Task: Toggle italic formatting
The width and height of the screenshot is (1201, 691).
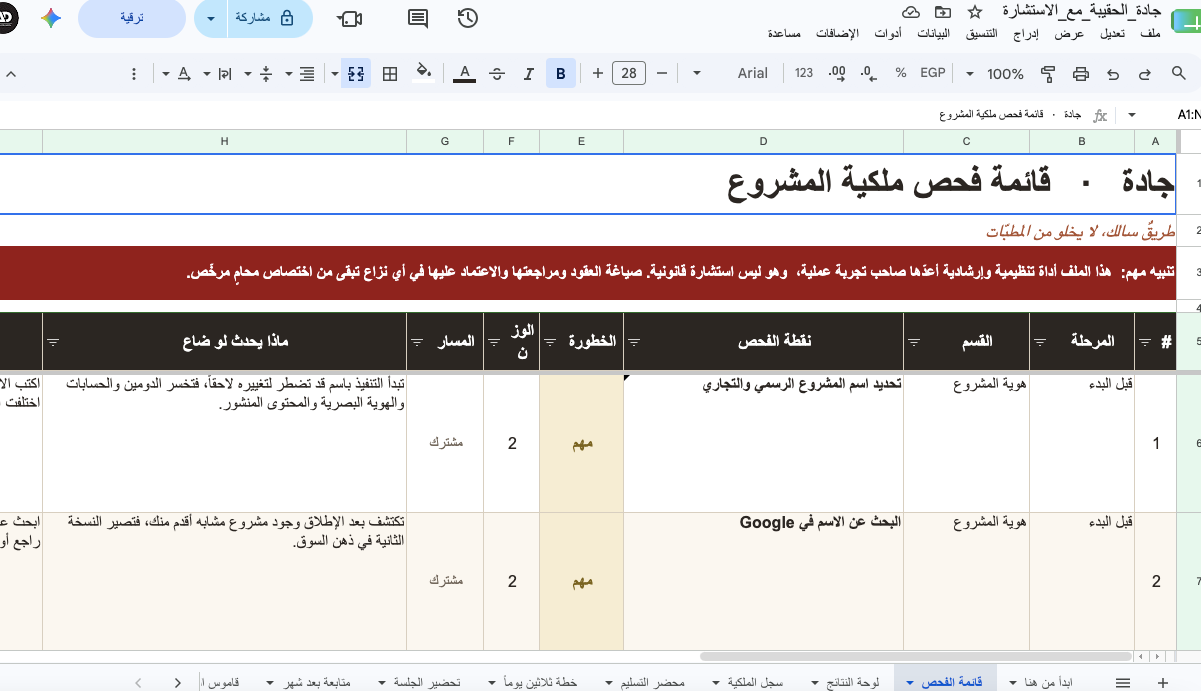Action: 529,73
